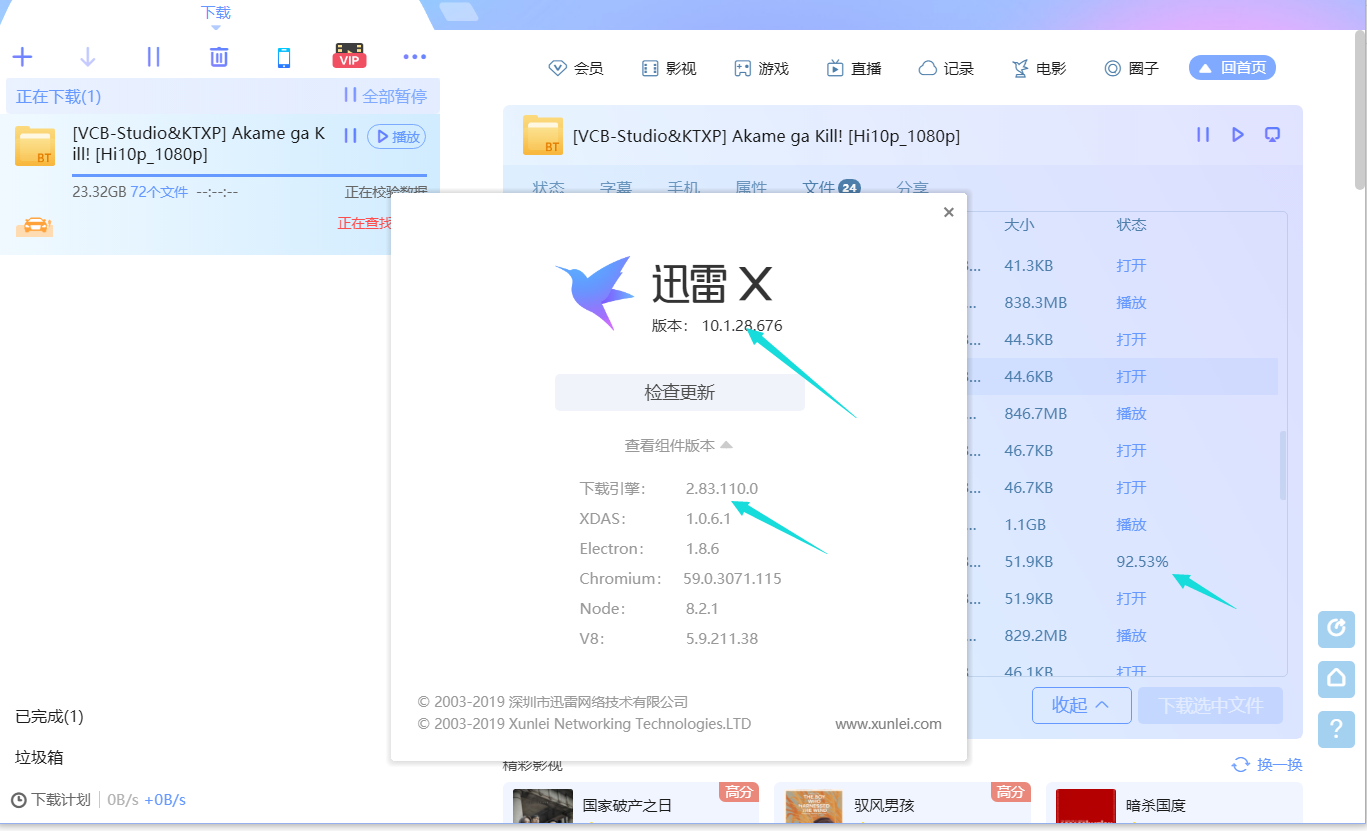Click the 换一换 refresh link
Screen dimensions: 1367x831
click(x=1276, y=764)
